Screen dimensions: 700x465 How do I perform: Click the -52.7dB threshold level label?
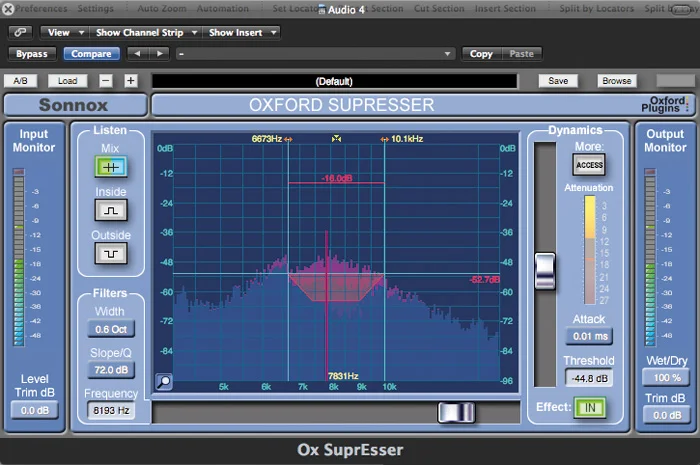pos(484,280)
